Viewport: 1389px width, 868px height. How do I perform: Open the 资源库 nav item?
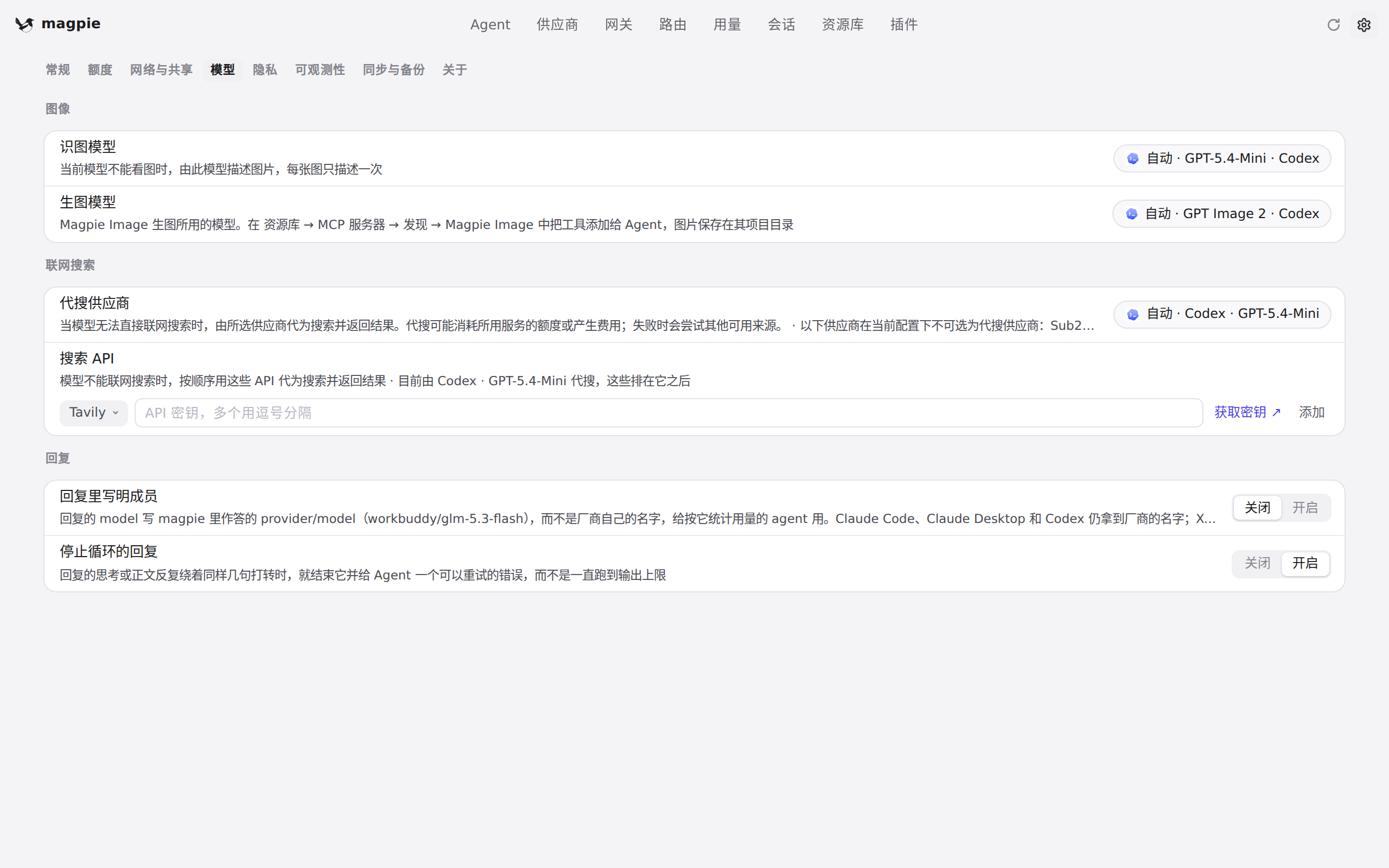tap(843, 25)
